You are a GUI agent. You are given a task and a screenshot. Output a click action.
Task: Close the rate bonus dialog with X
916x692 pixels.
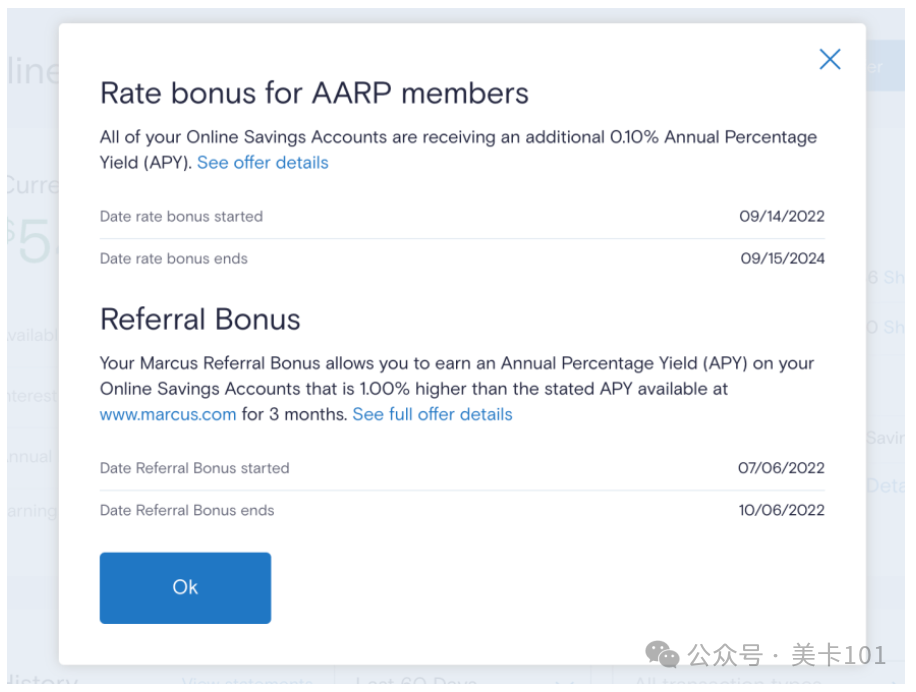click(x=829, y=59)
